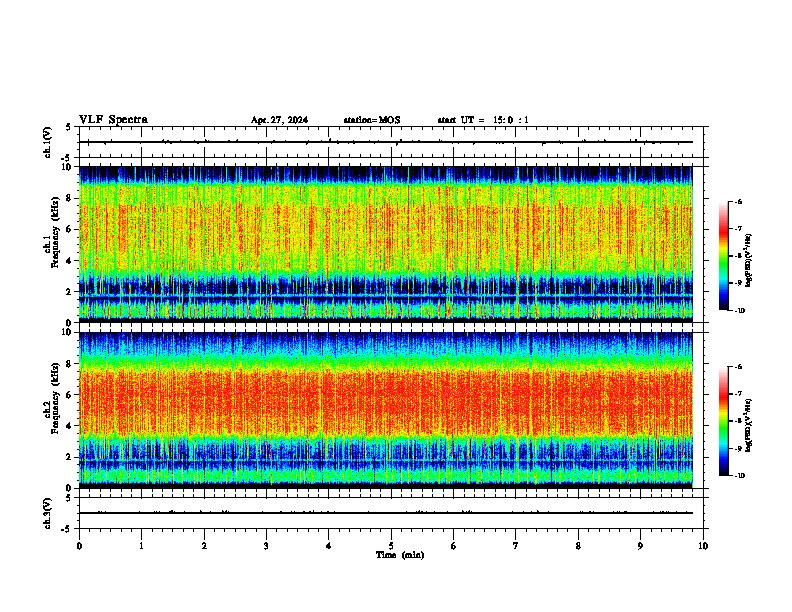Viewport: 792px width, 612px height.
Task: Click time axis tick label "8"
Action: click(578, 546)
